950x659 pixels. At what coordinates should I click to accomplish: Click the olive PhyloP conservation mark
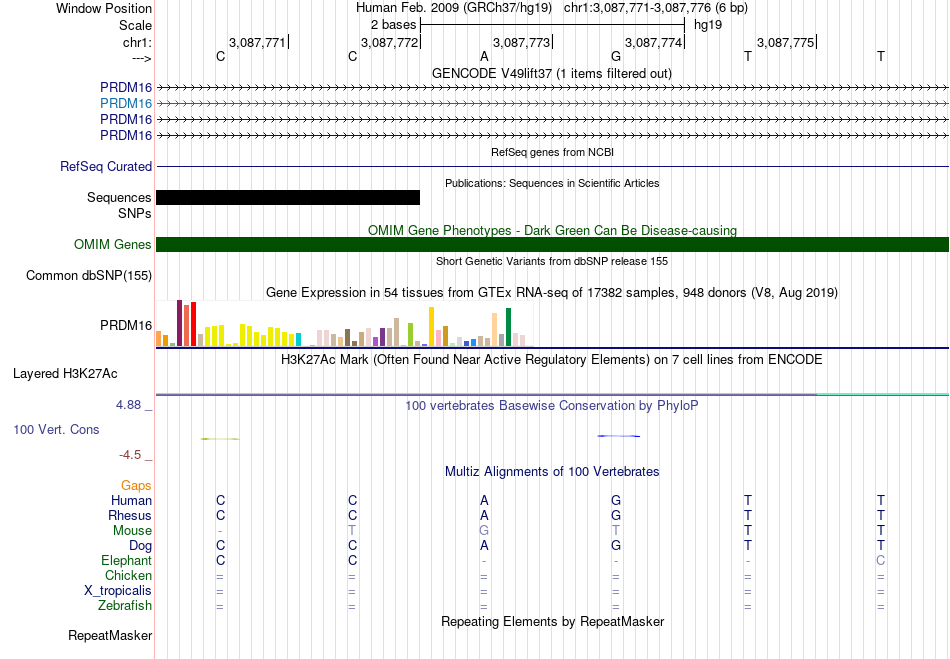coord(220,439)
